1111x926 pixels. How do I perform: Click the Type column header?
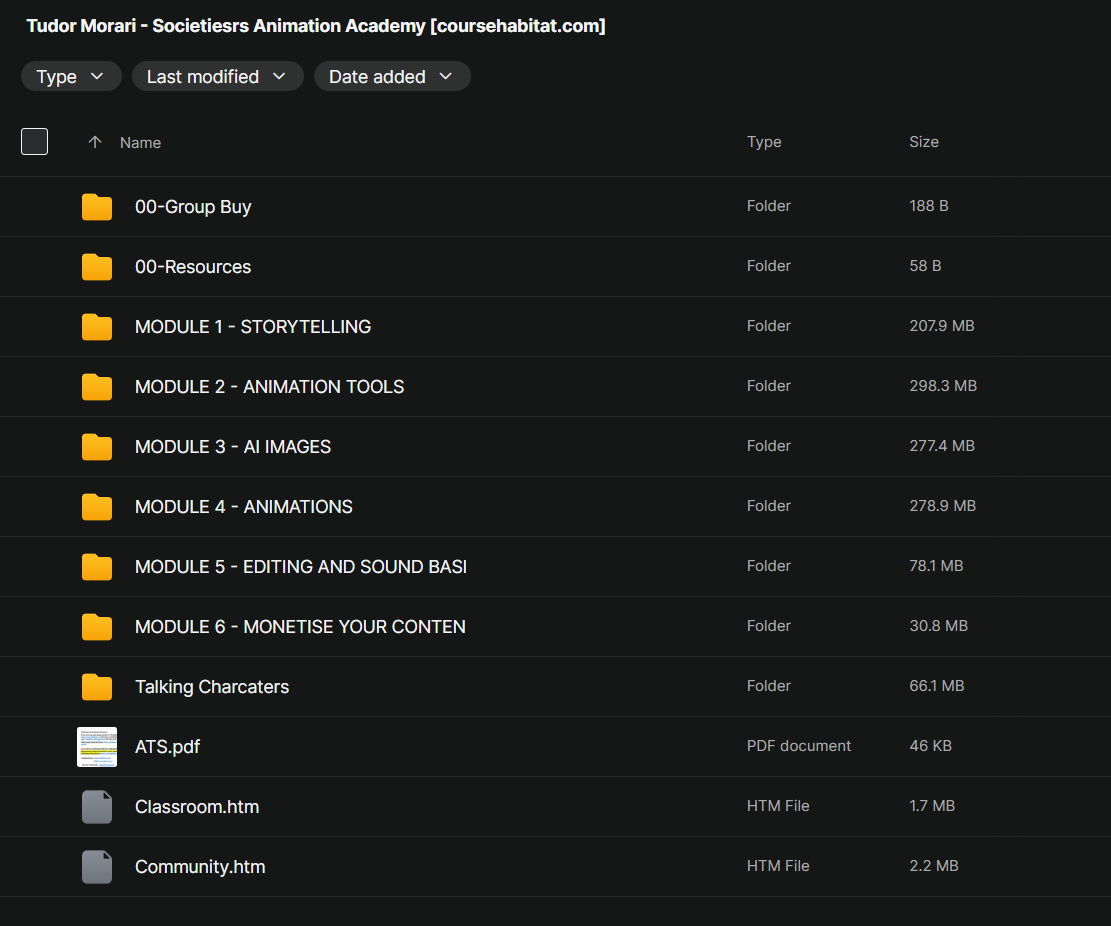click(x=764, y=142)
